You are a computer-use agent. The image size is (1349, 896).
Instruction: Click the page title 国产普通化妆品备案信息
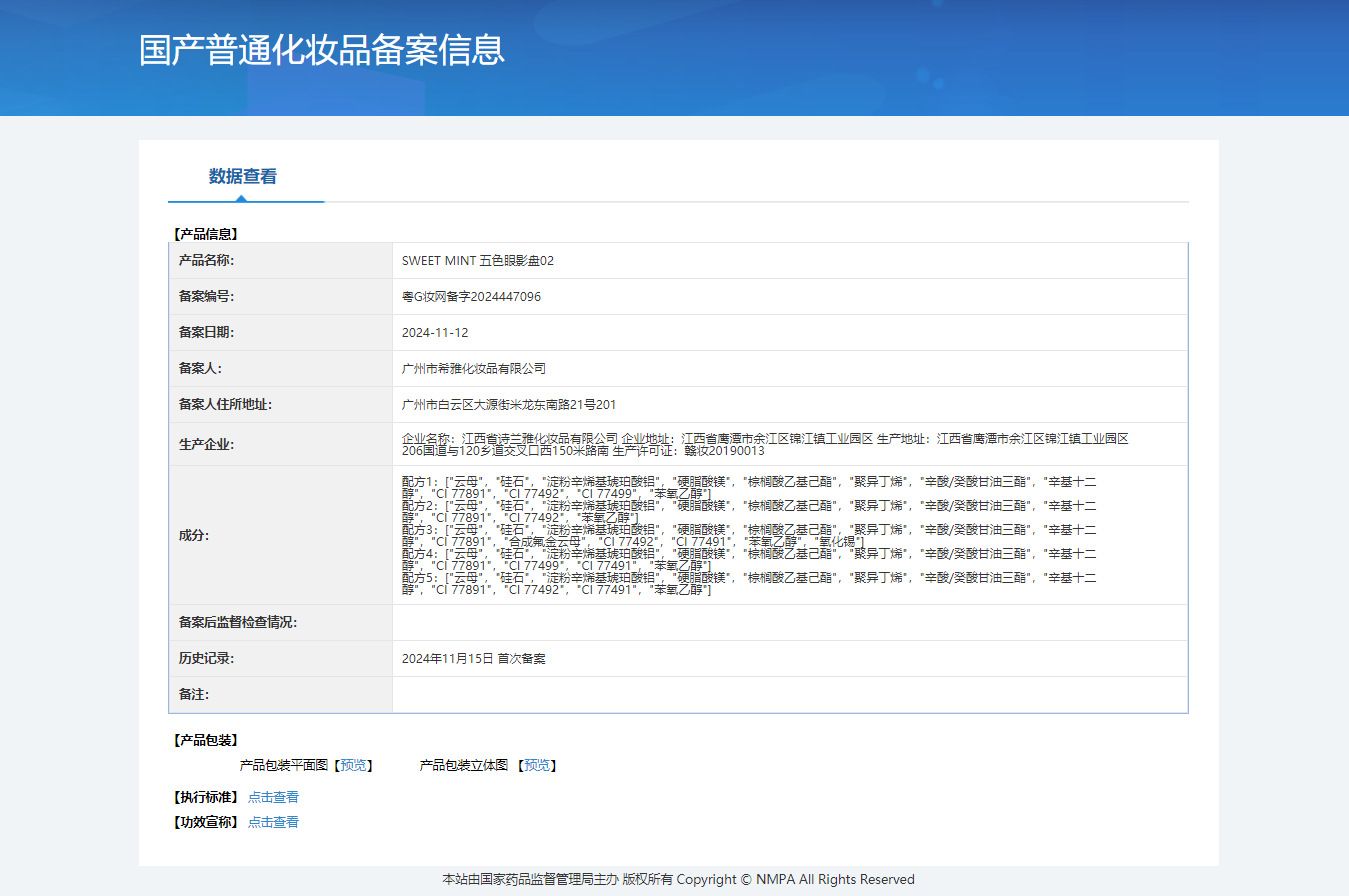[322, 50]
